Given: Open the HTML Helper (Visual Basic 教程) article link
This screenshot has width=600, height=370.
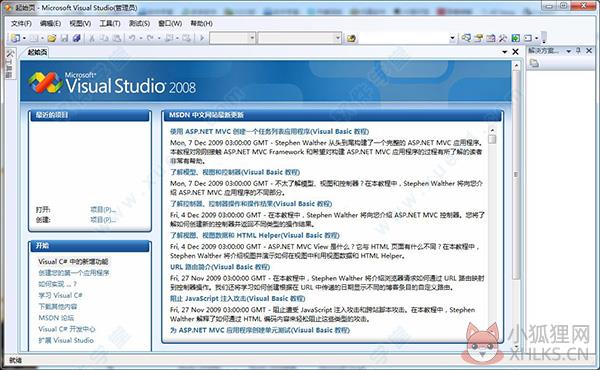Looking at the screenshot, I should pyautogui.click(x=255, y=235).
